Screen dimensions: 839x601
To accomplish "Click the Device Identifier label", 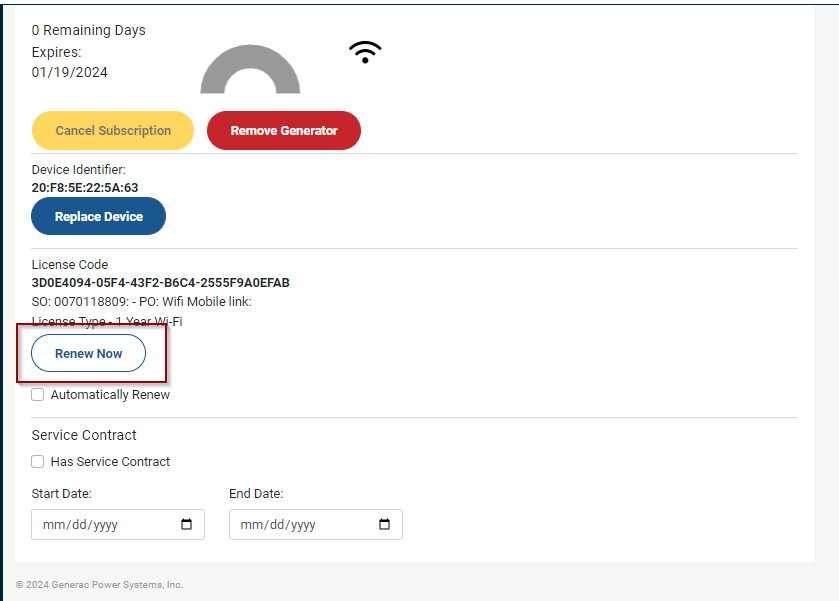I will click(79, 170).
